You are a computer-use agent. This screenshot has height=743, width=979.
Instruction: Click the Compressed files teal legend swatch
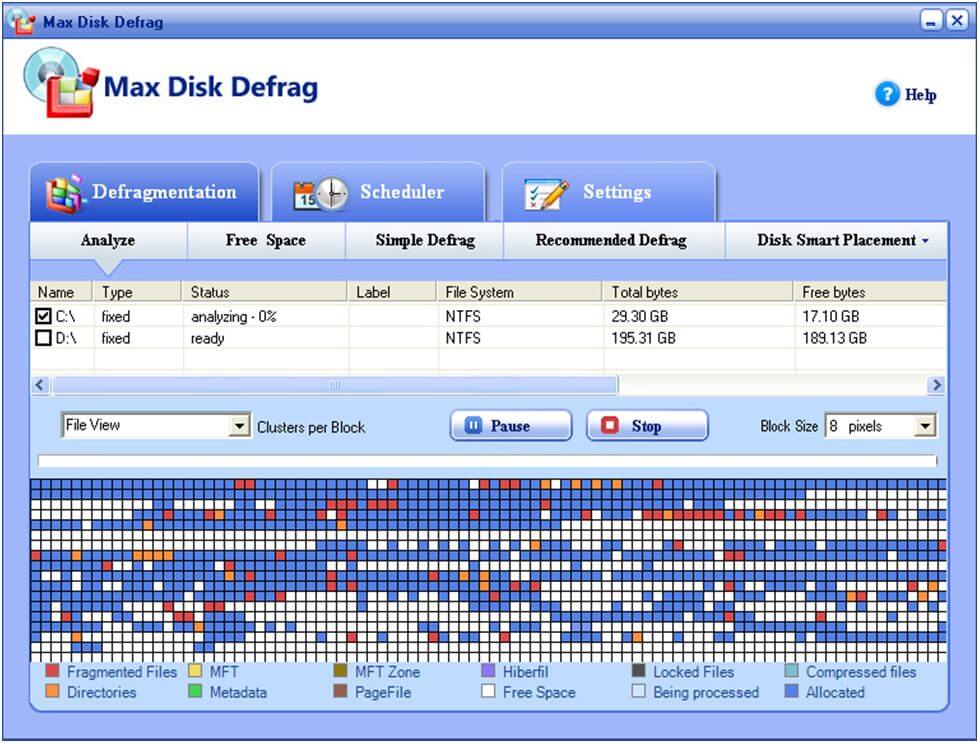(x=791, y=671)
